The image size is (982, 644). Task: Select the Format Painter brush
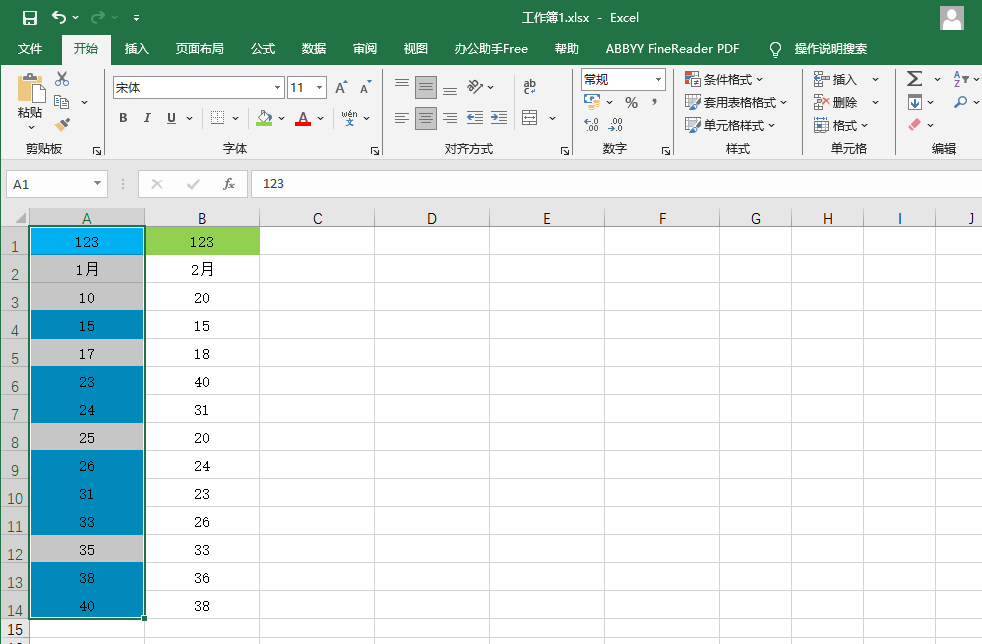pos(62,124)
